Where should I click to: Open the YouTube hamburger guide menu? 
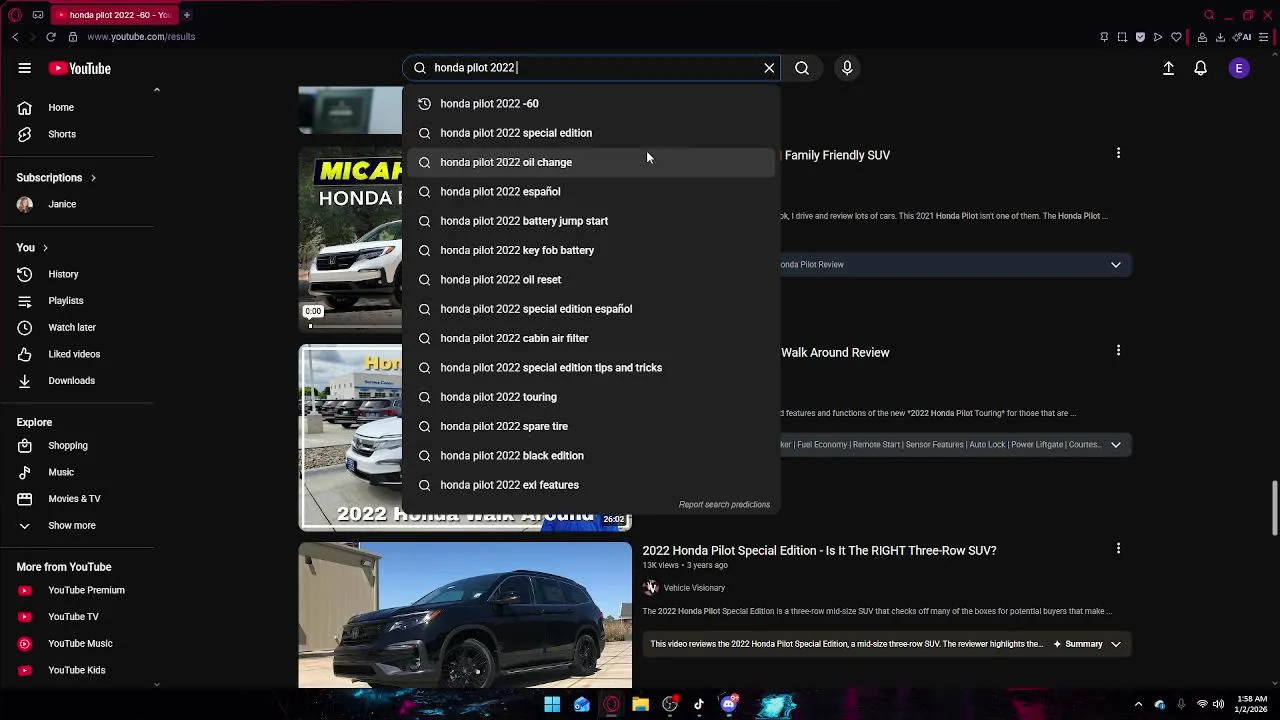pyautogui.click(x=24, y=68)
